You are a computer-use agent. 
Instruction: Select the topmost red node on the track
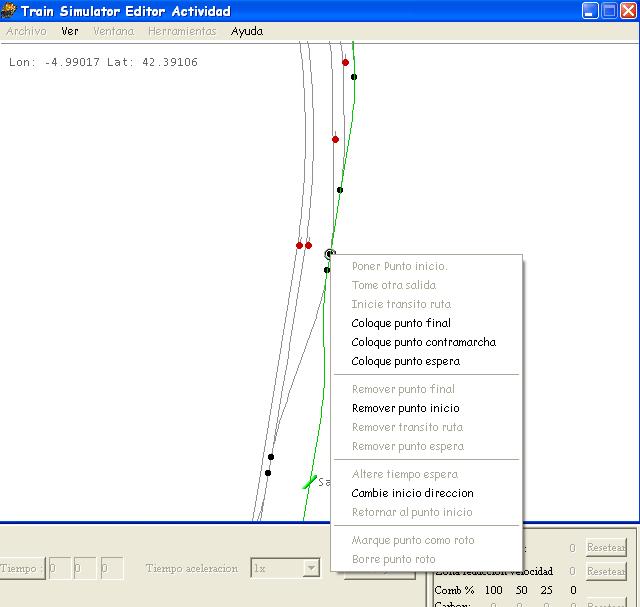[x=345, y=62]
